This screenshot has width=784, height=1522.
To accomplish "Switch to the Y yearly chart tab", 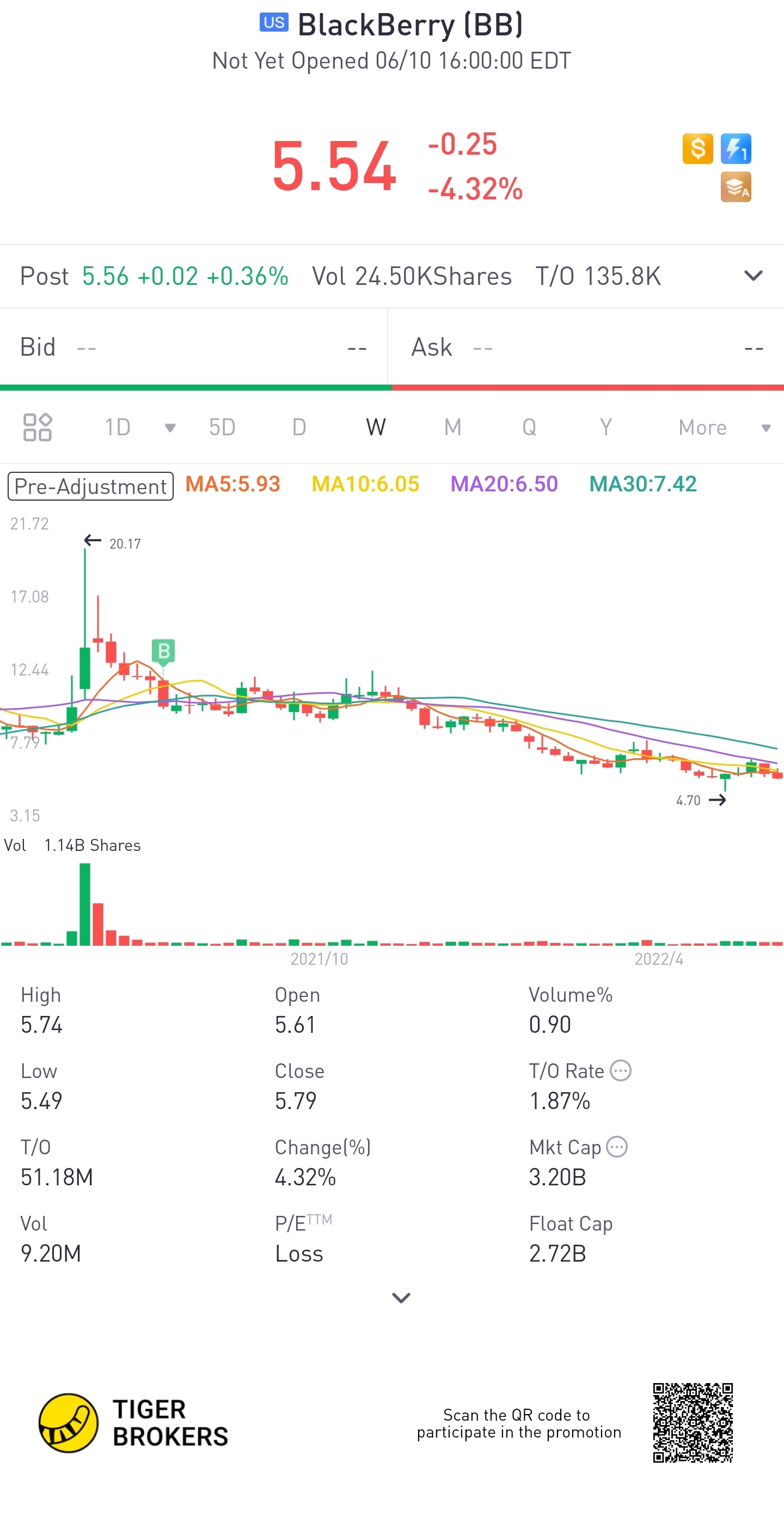I will pyautogui.click(x=606, y=427).
